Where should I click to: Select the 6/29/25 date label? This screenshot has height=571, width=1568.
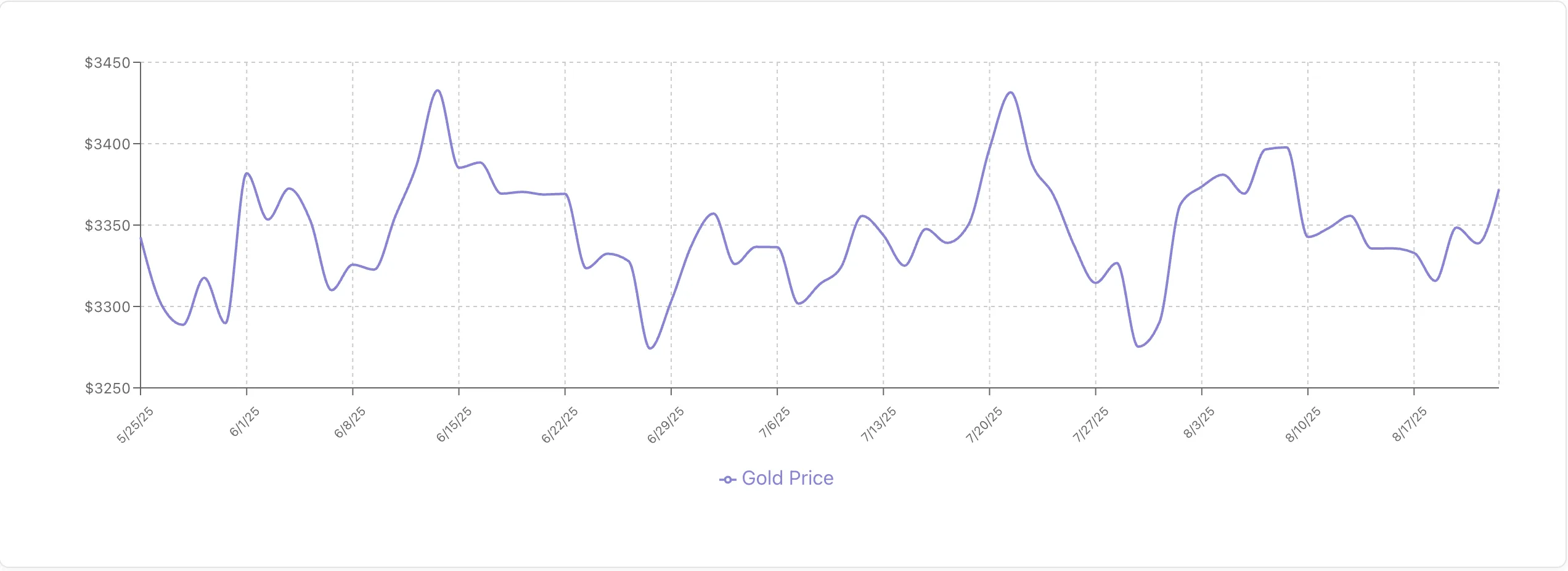click(x=666, y=425)
